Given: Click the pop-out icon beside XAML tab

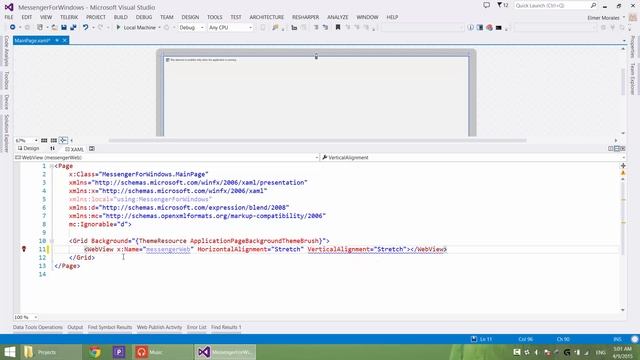Looking at the screenshot, I should tap(92, 149).
